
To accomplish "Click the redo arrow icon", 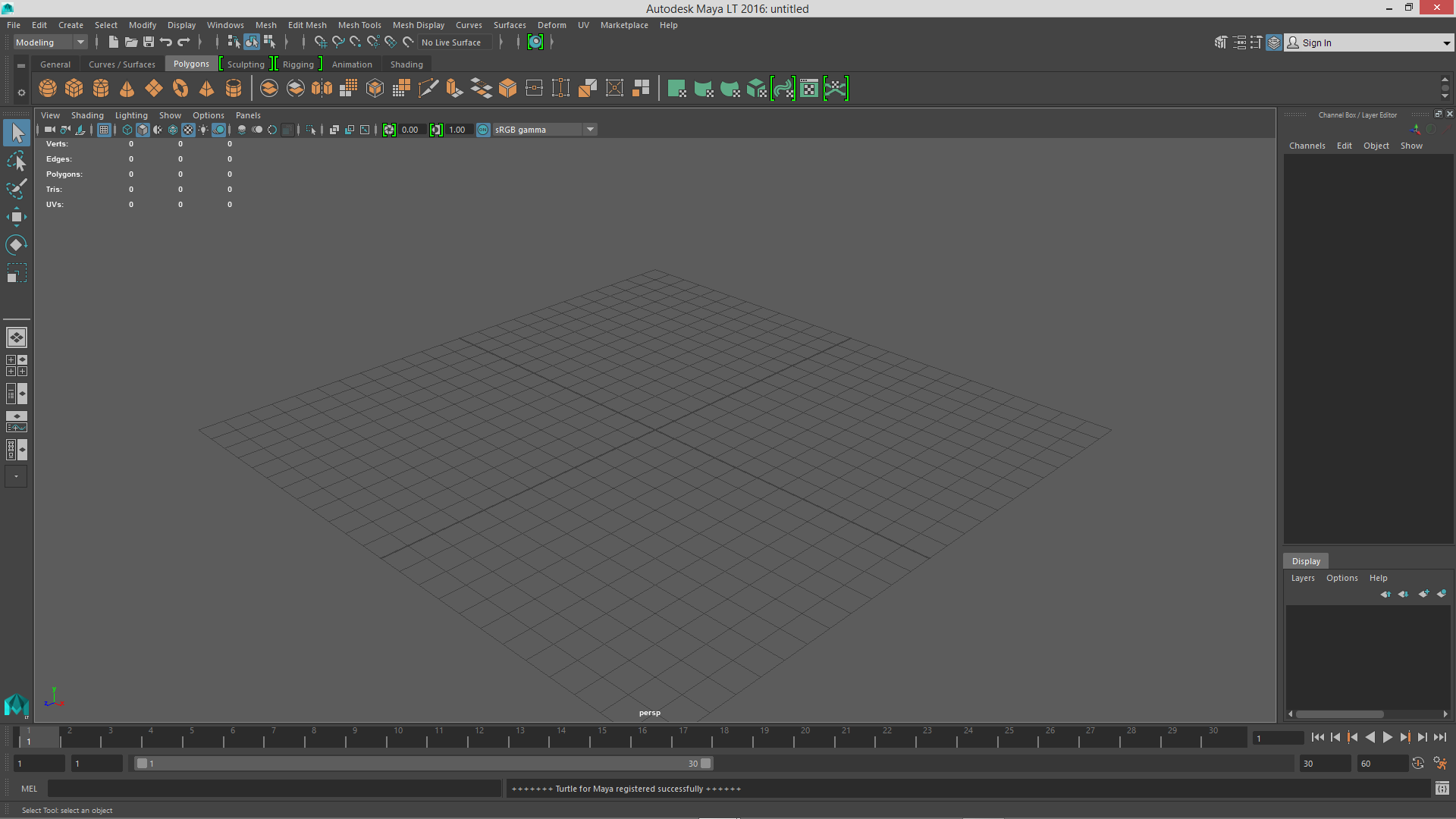I will pyautogui.click(x=184, y=42).
